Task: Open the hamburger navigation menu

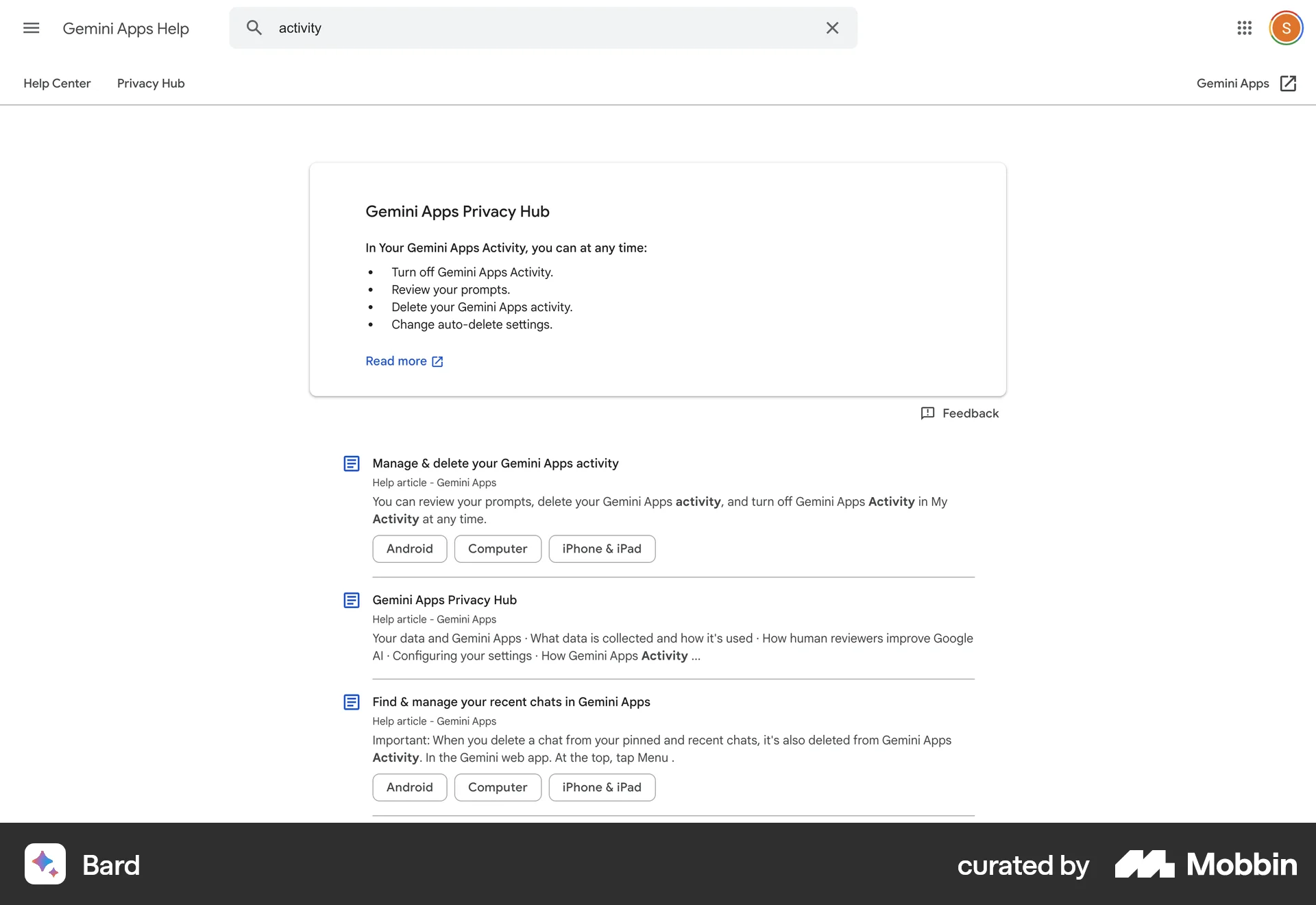Action: click(31, 28)
